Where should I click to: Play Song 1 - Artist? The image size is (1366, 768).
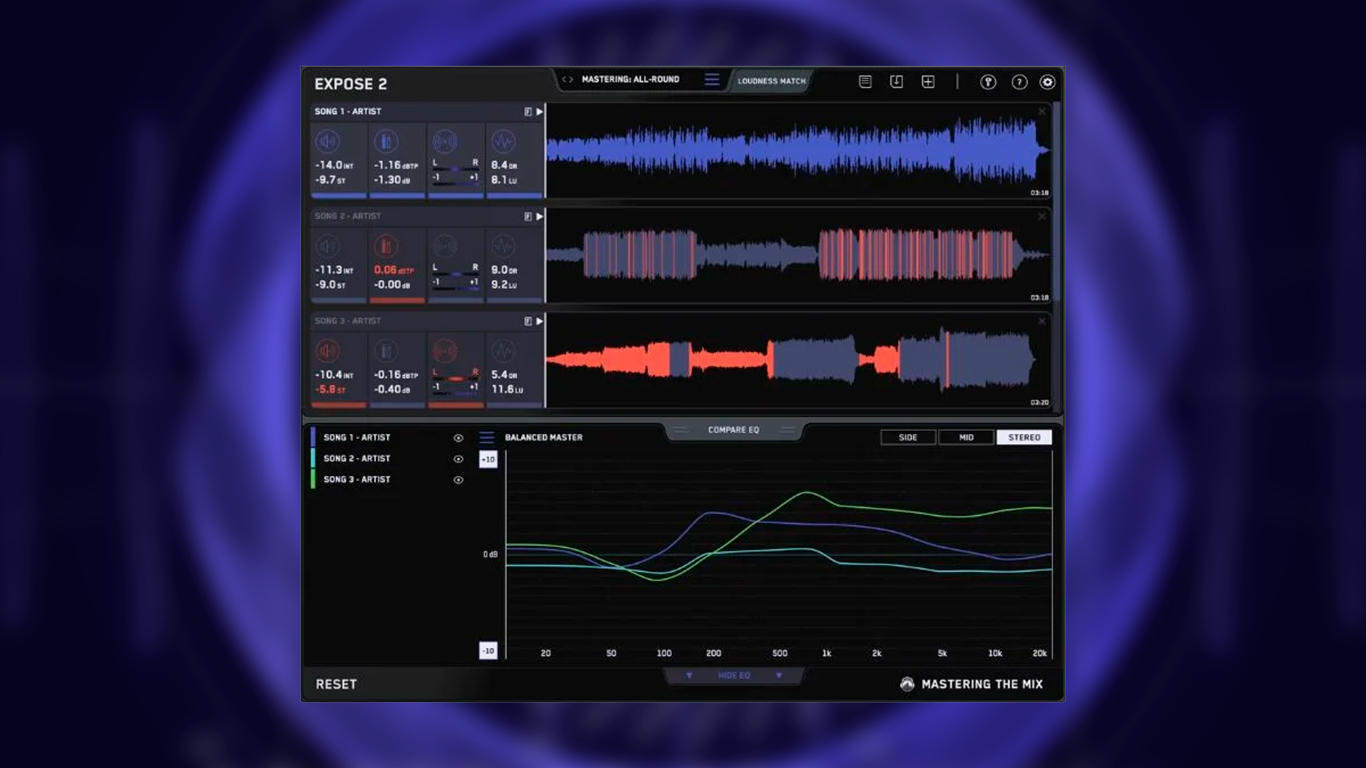pyautogui.click(x=540, y=112)
